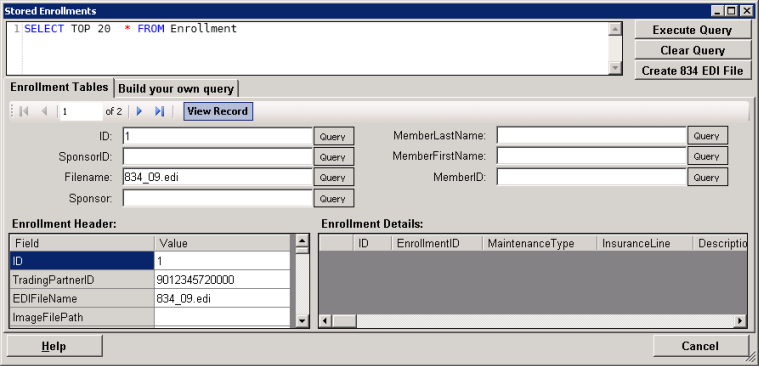Focus the Filename input field
This screenshot has width=759, height=366.
[x=217, y=177]
